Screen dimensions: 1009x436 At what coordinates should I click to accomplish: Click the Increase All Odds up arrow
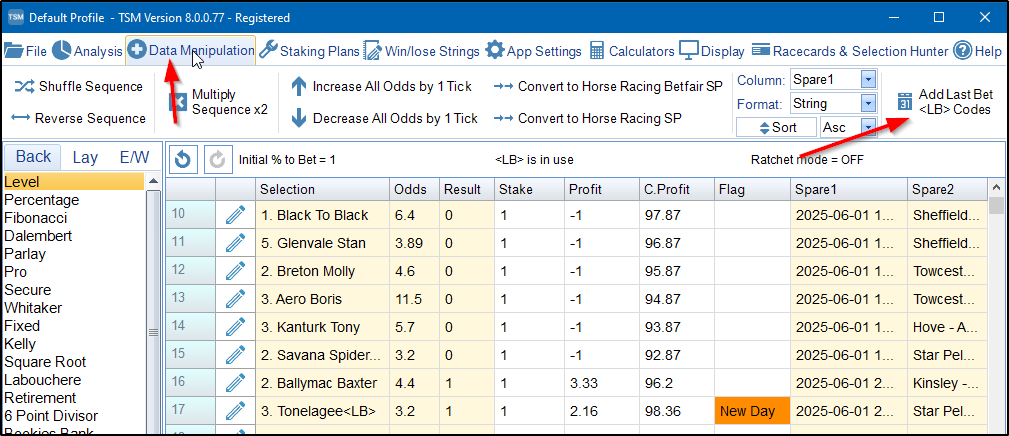298,87
